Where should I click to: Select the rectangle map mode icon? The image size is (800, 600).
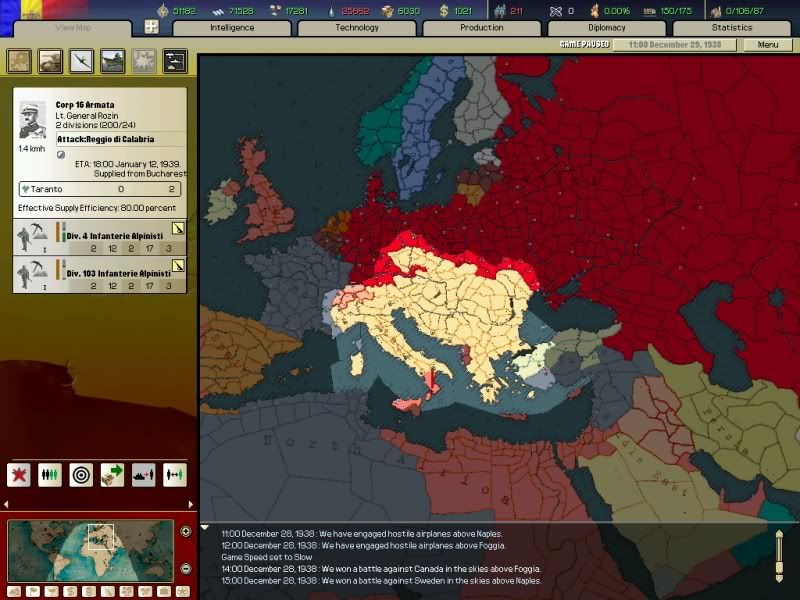pos(163,592)
